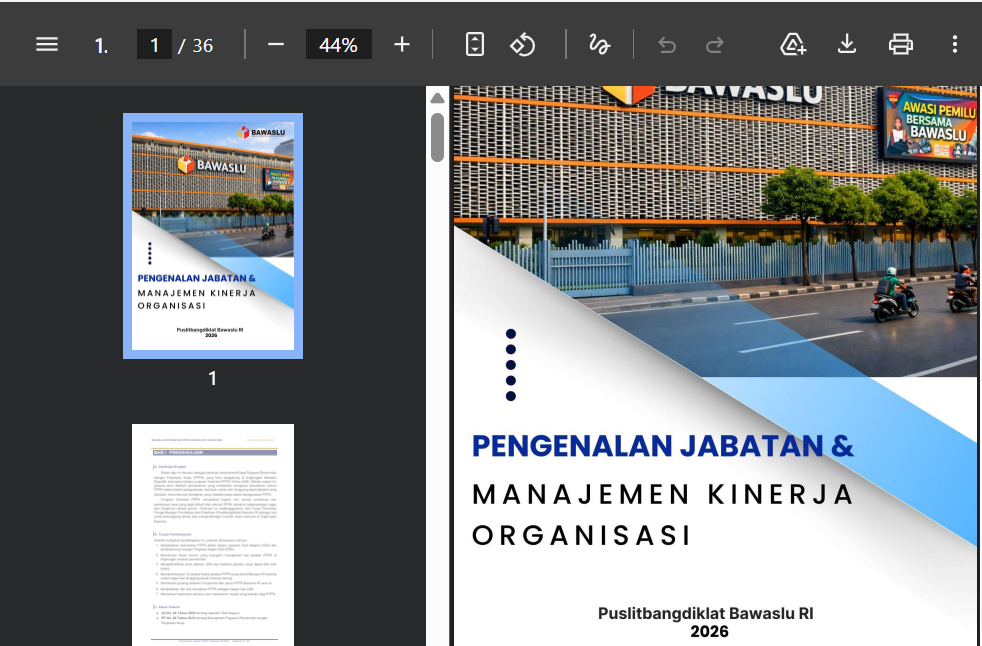
Task: Click the page number input field
Action: [154, 44]
